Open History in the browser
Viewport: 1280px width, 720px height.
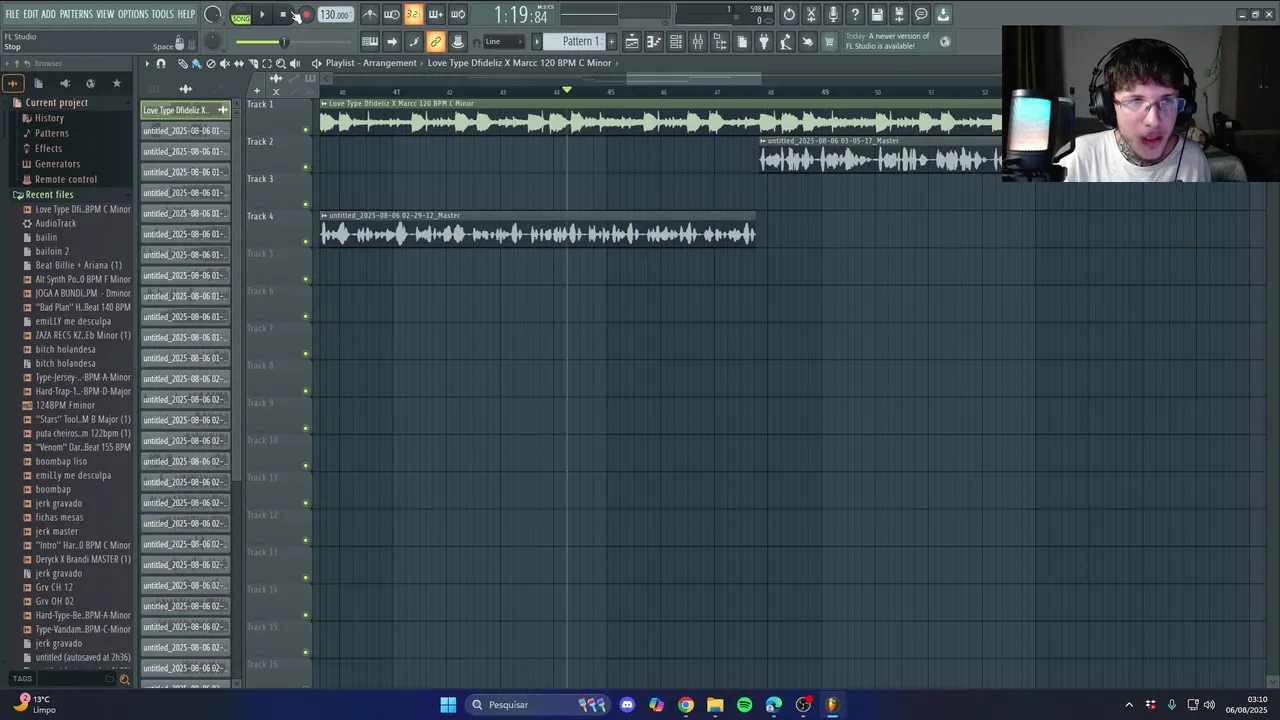coord(49,118)
